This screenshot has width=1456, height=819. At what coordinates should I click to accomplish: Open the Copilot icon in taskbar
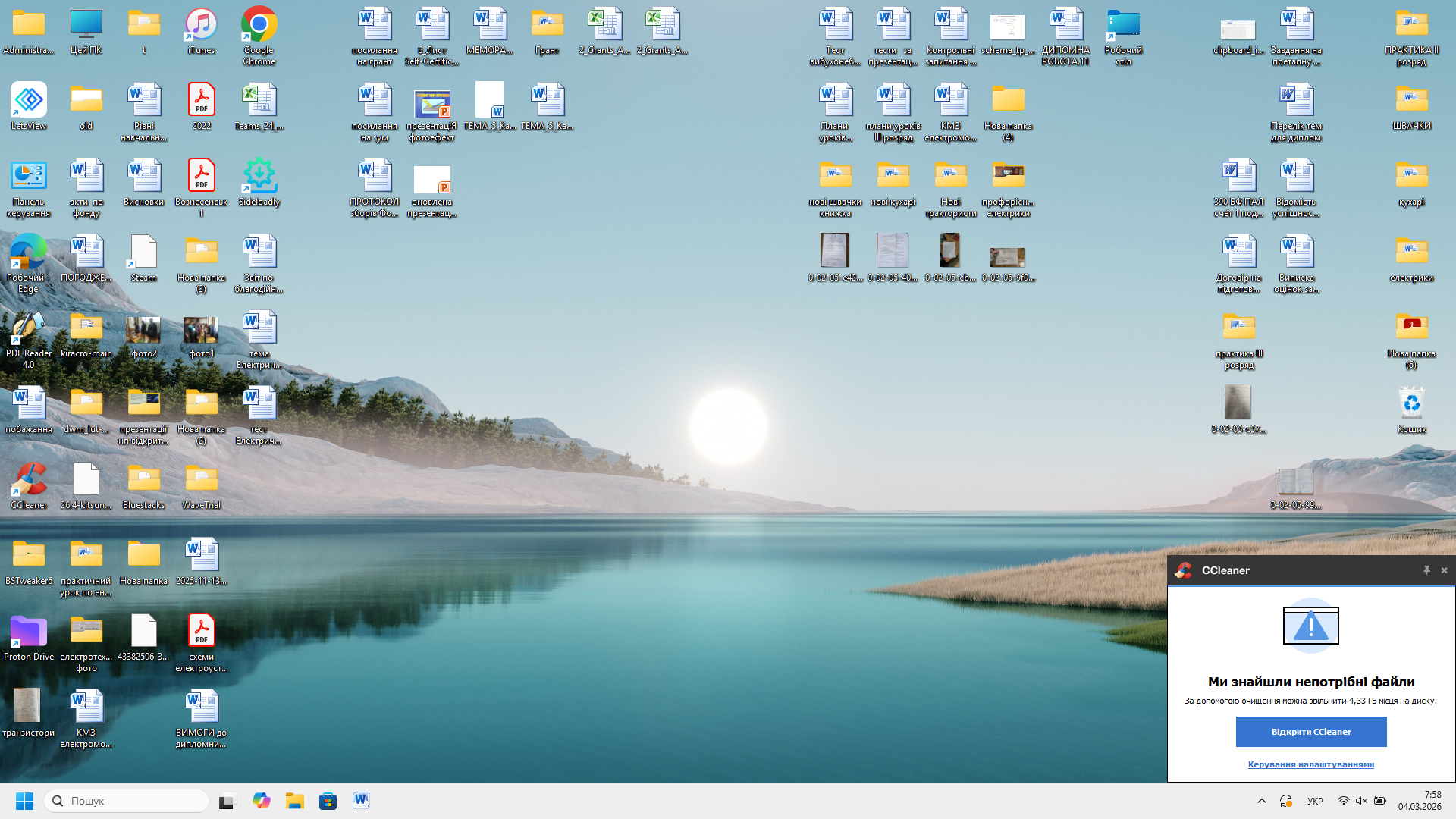[x=262, y=801]
